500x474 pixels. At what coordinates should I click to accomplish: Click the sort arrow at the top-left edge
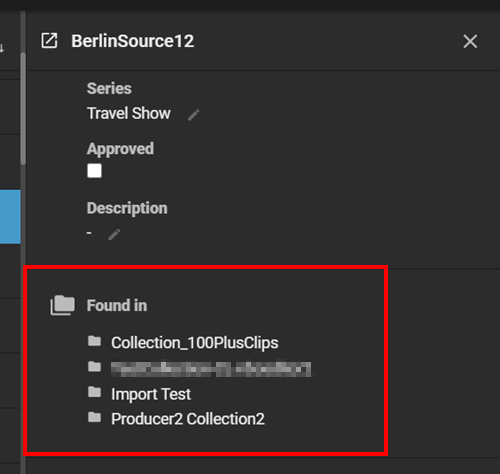click(x=2, y=48)
